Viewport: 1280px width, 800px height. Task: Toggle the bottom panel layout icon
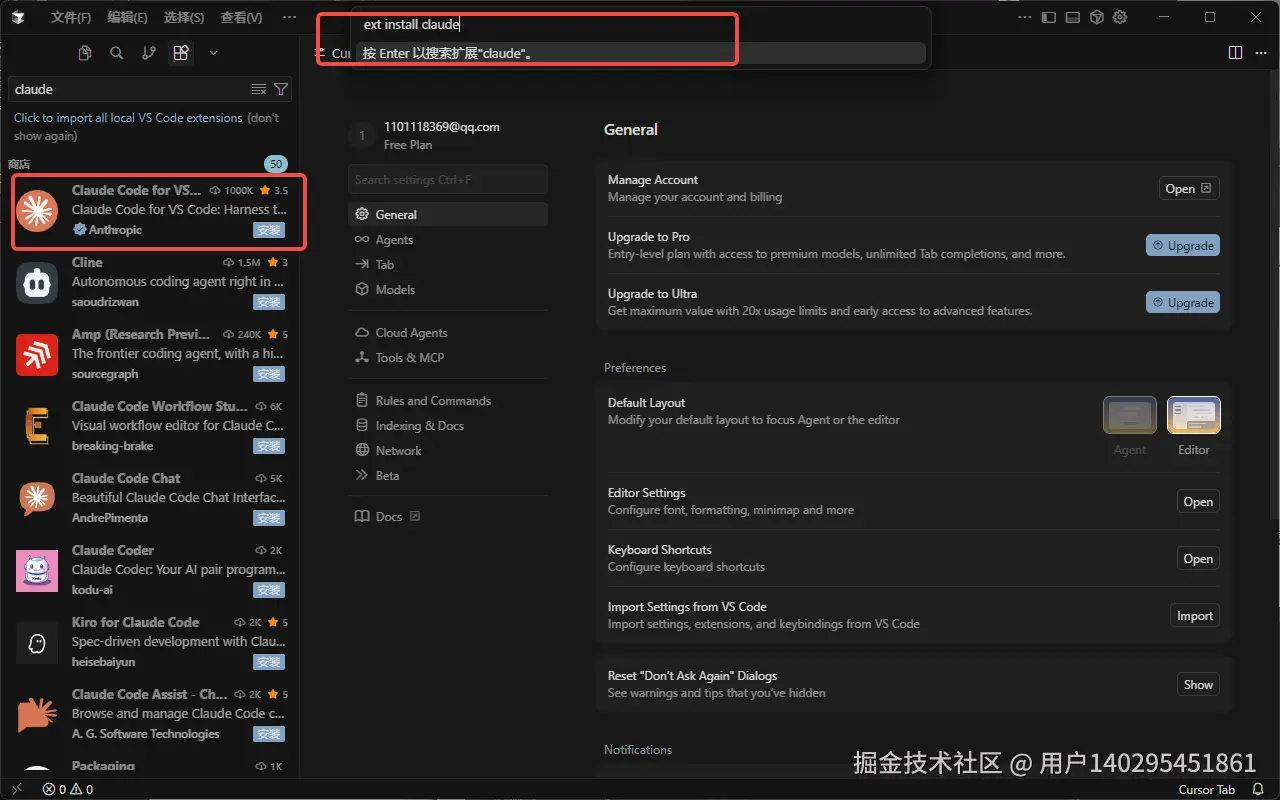pos(1073,17)
